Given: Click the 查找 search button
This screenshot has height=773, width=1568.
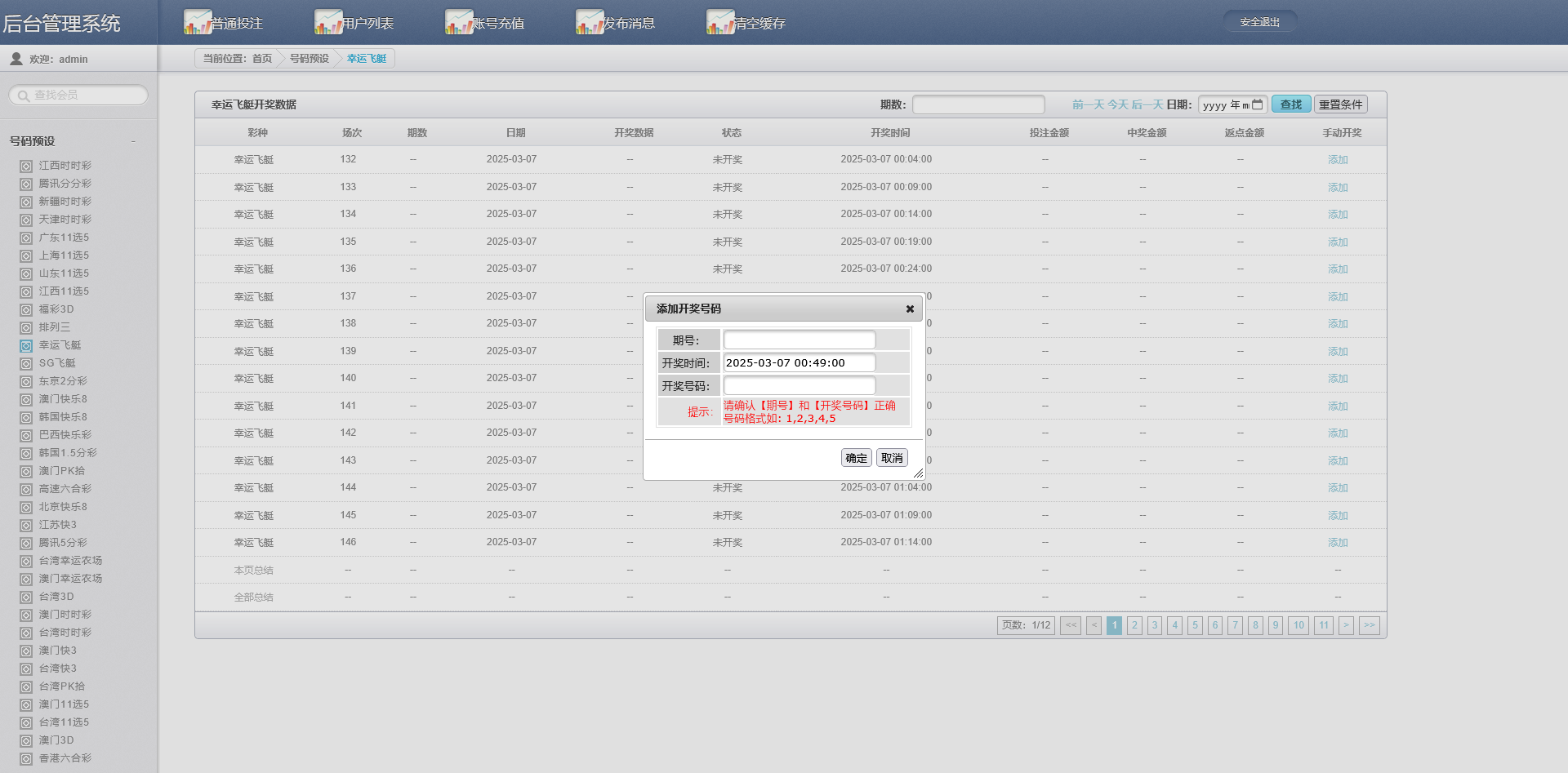Looking at the screenshot, I should click(x=1290, y=104).
